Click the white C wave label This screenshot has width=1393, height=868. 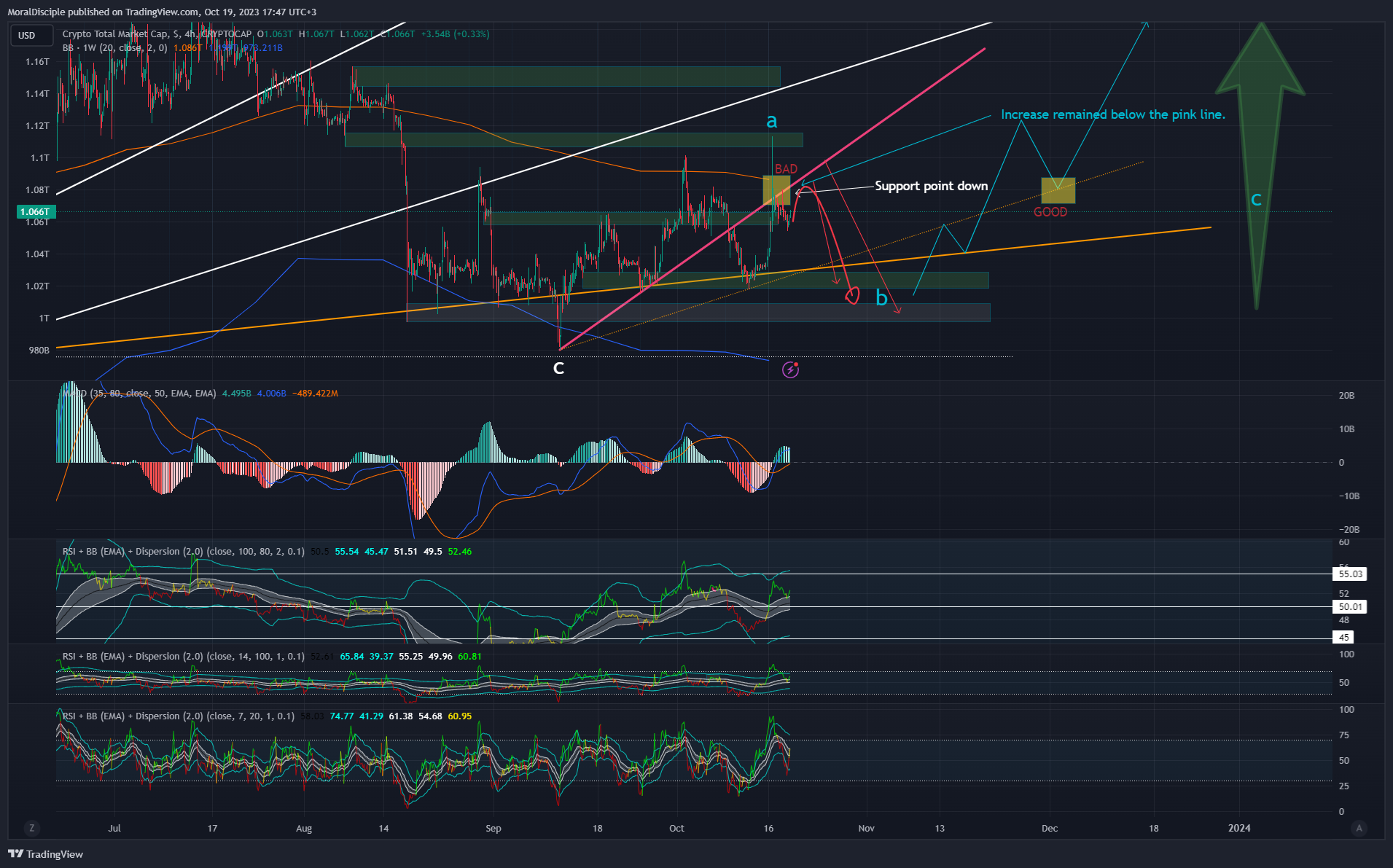[x=558, y=368]
